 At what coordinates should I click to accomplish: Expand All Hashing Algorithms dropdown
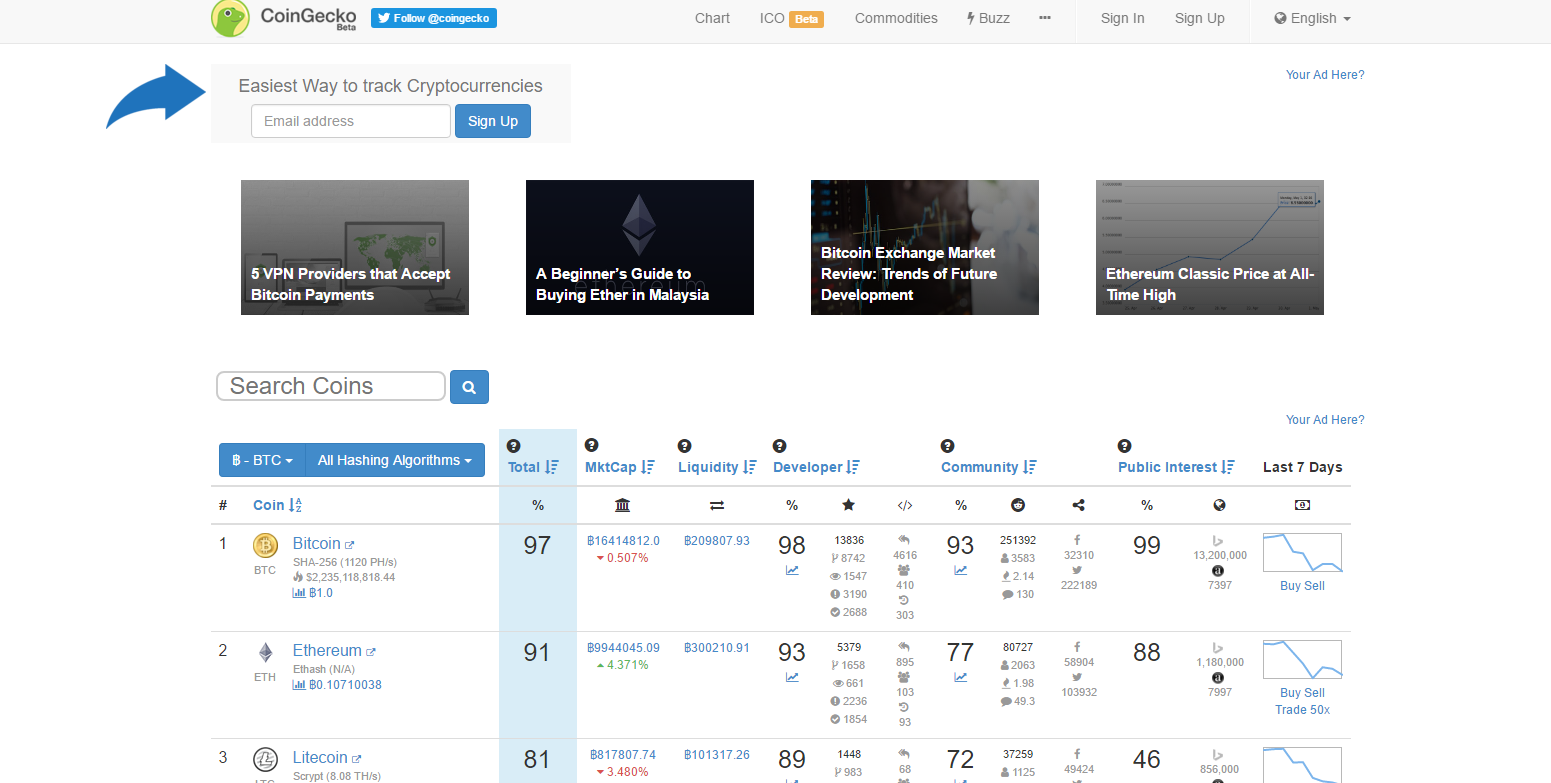[395, 460]
